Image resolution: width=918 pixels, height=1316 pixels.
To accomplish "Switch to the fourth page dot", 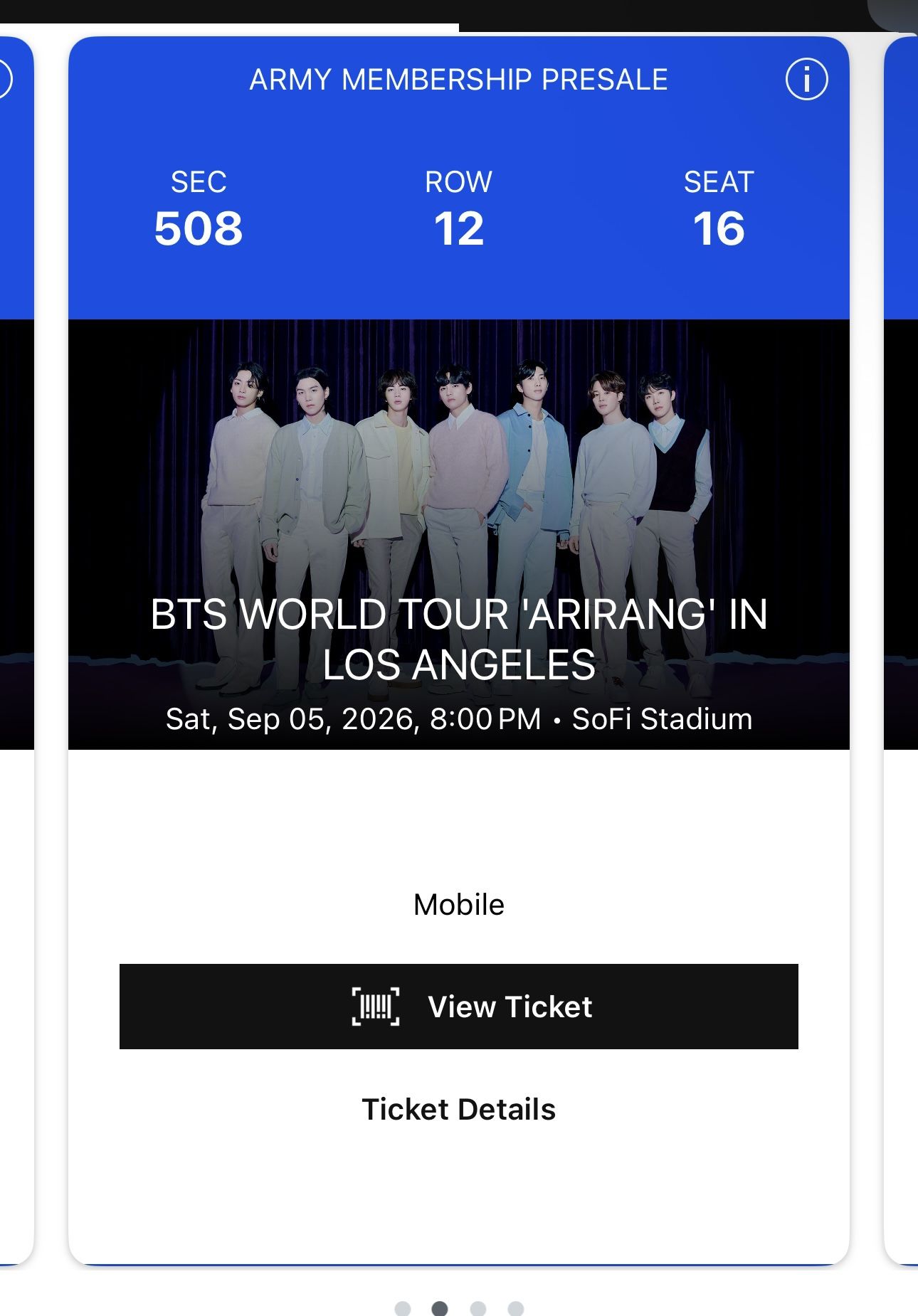I will tap(516, 1309).
